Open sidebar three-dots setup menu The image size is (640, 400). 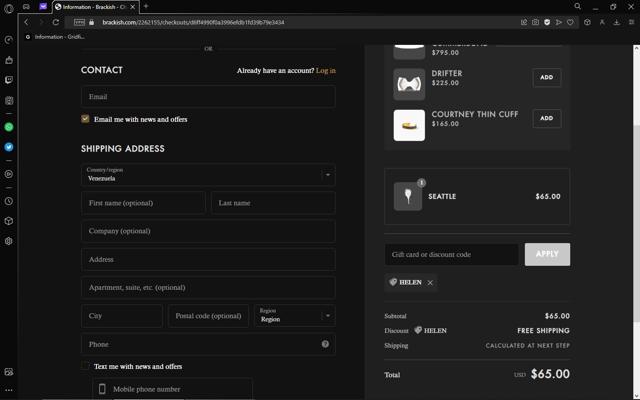pyautogui.click(x=9, y=390)
